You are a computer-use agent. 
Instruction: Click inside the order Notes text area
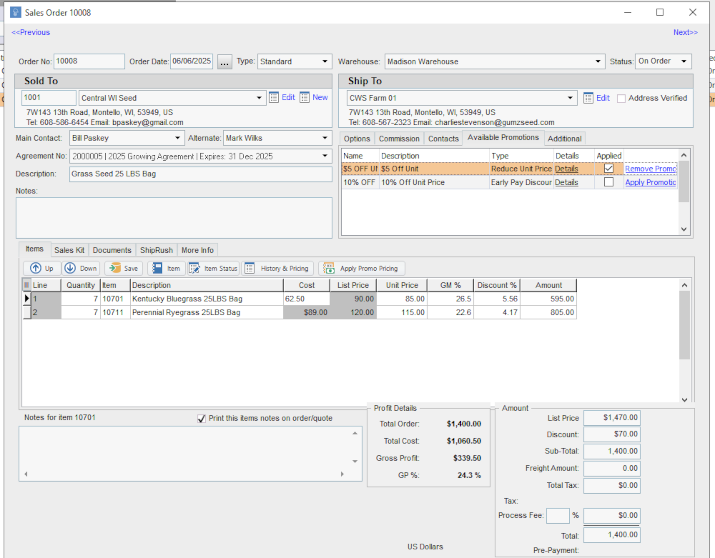tap(174, 217)
